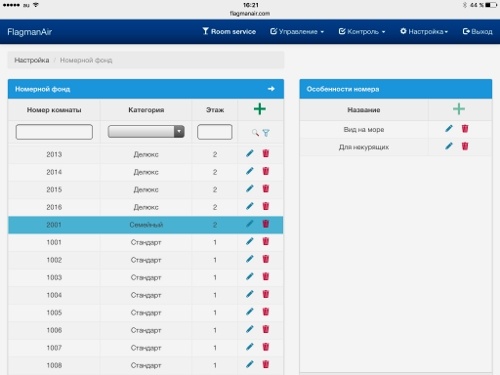Screen dimensions: 500x375
Task: Edit room 1008 with pencil icon
Action: pos(250,365)
